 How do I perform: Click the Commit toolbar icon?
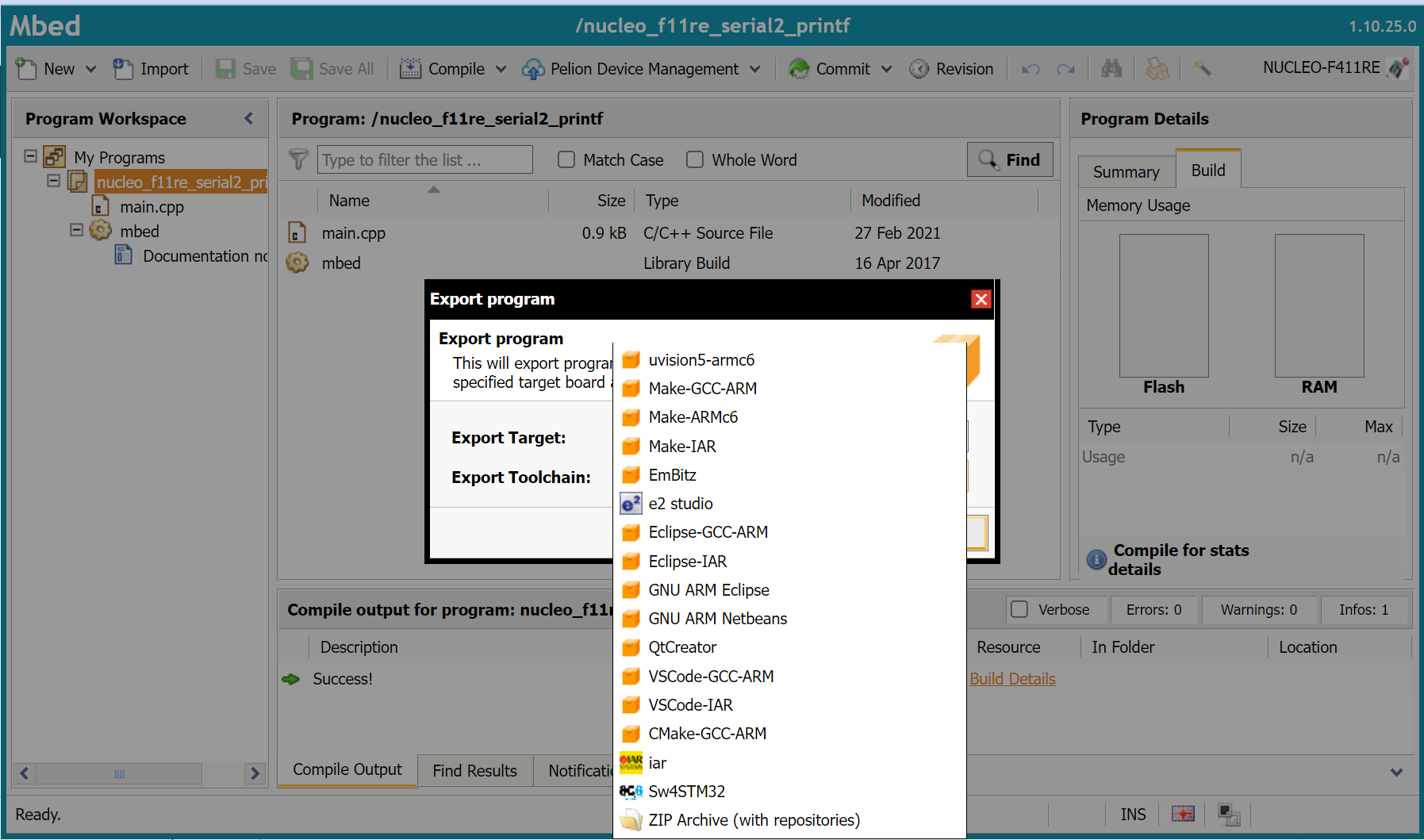pos(799,69)
